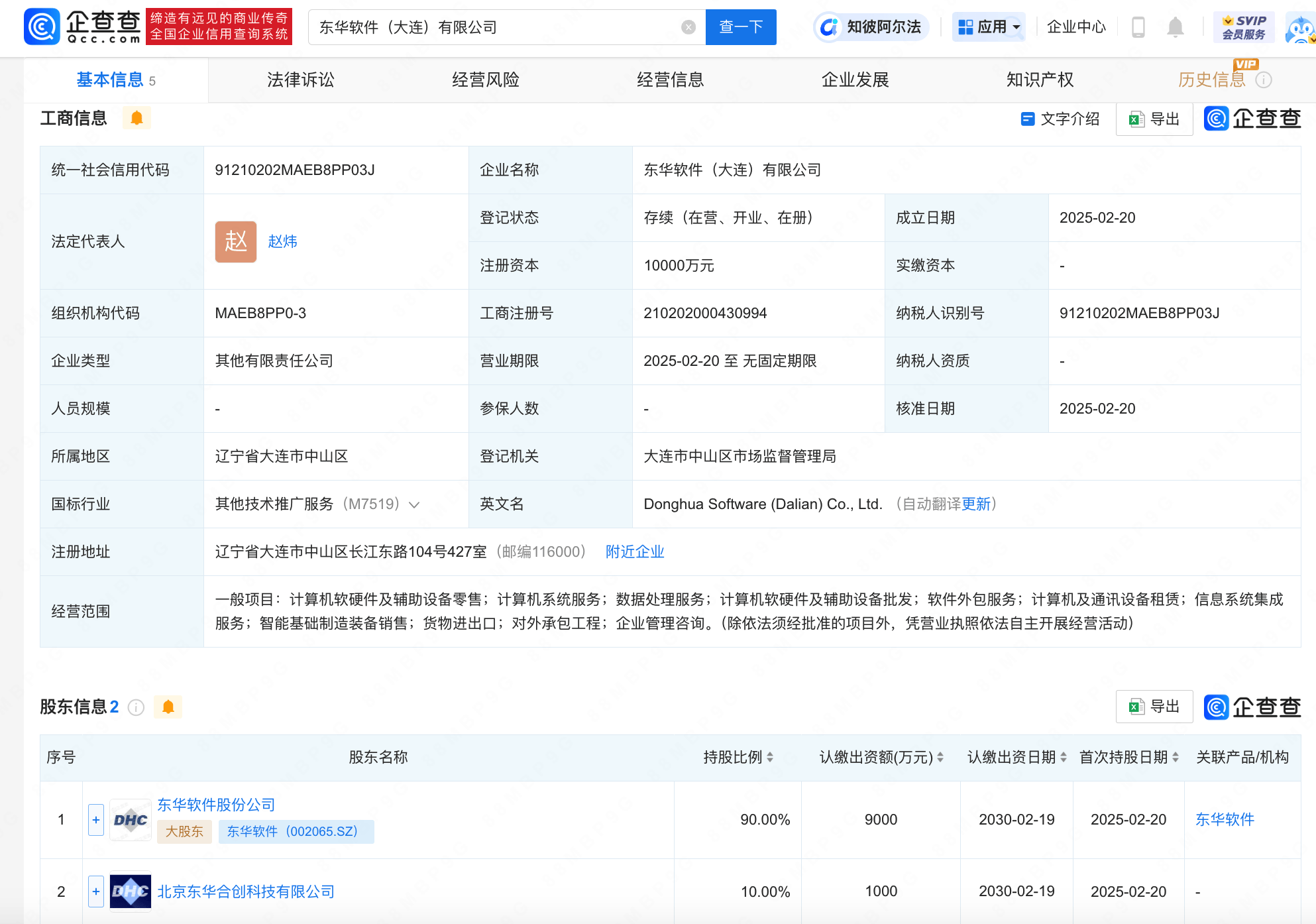Switch to the 知识产权 tab

pos(1038,80)
